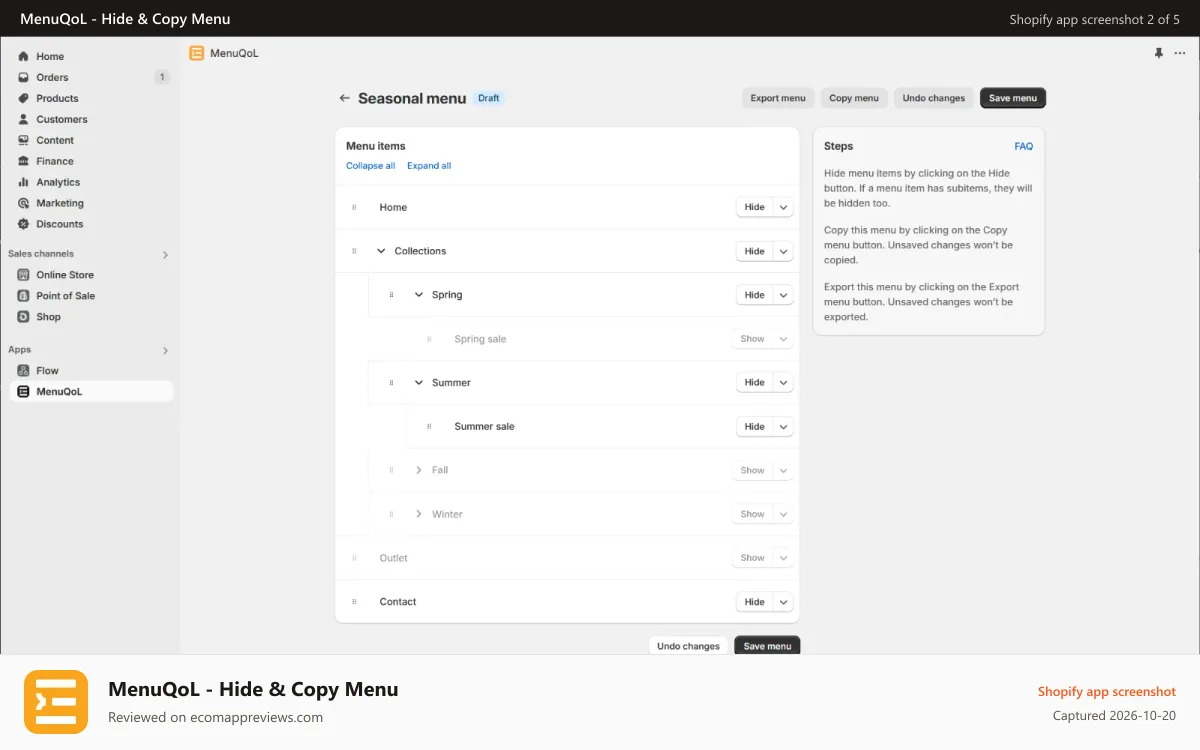Click drag handle icon for Summer sale row
1200x750 pixels.
pyautogui.click(x=429, y=426)
